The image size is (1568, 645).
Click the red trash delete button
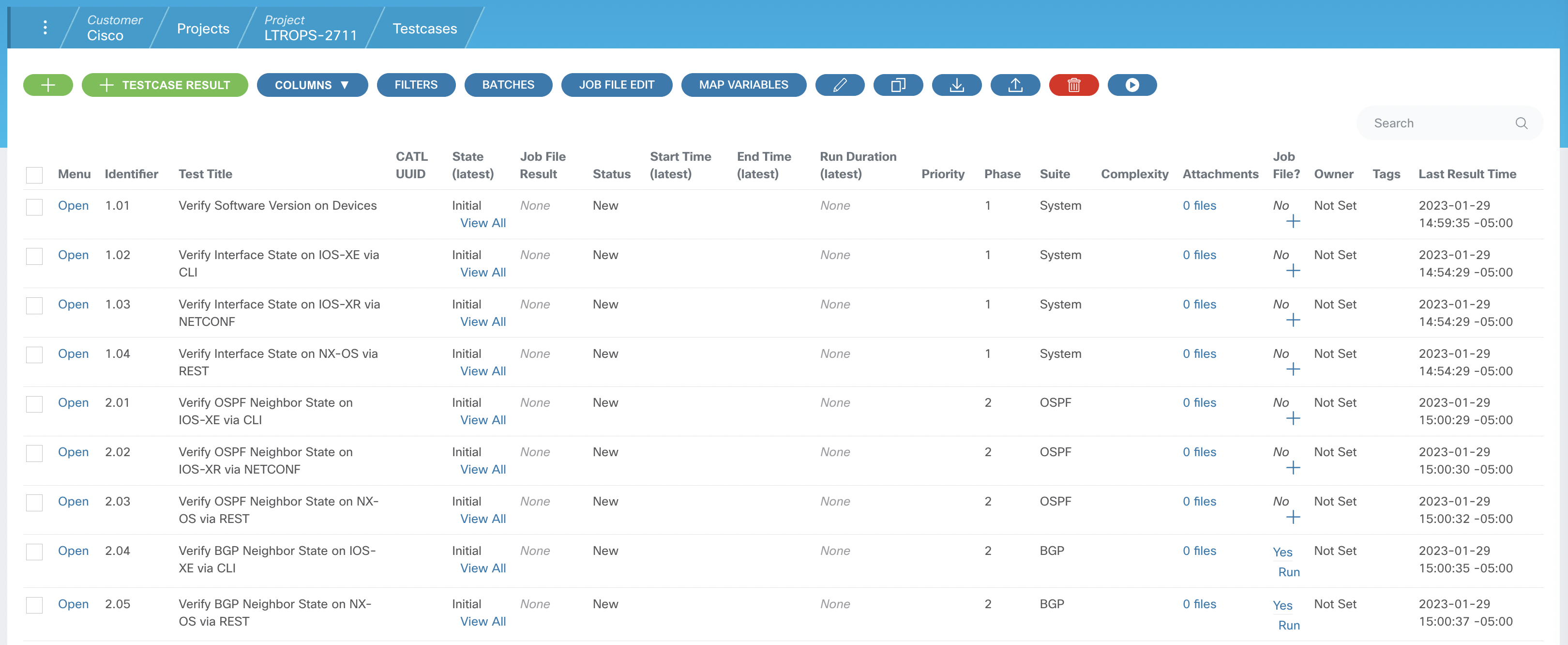click(x=1073, y=85)
